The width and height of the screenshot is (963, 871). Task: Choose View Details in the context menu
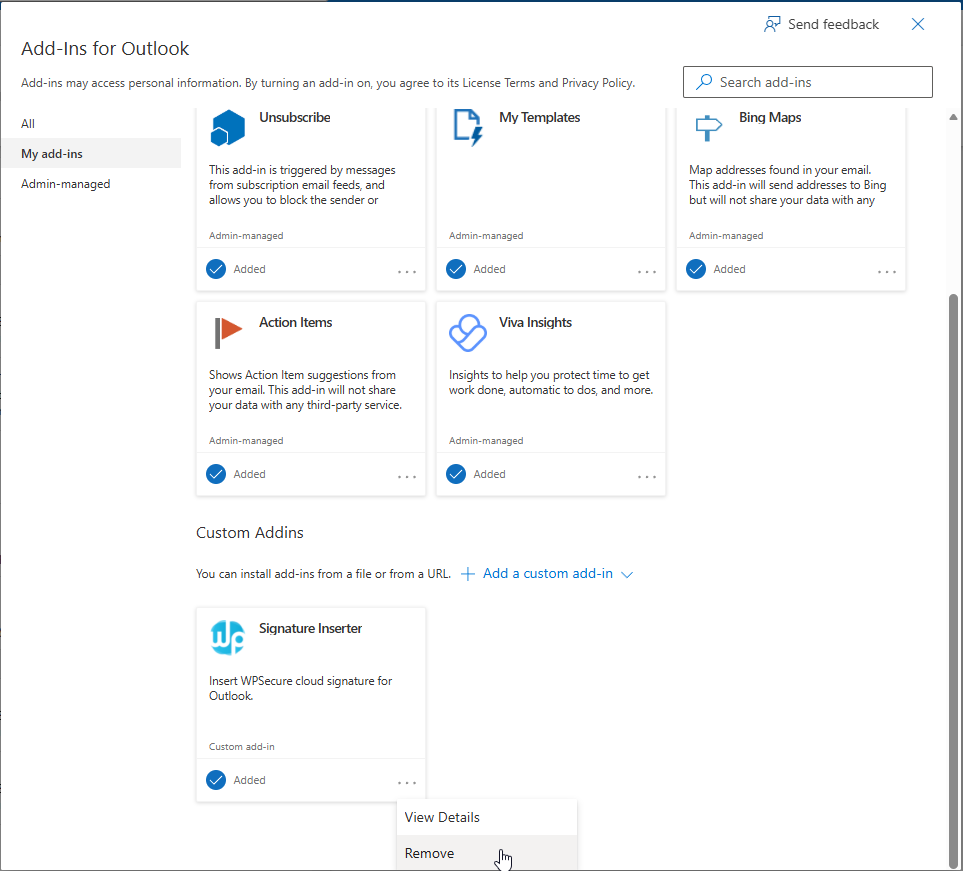[442, 817]
